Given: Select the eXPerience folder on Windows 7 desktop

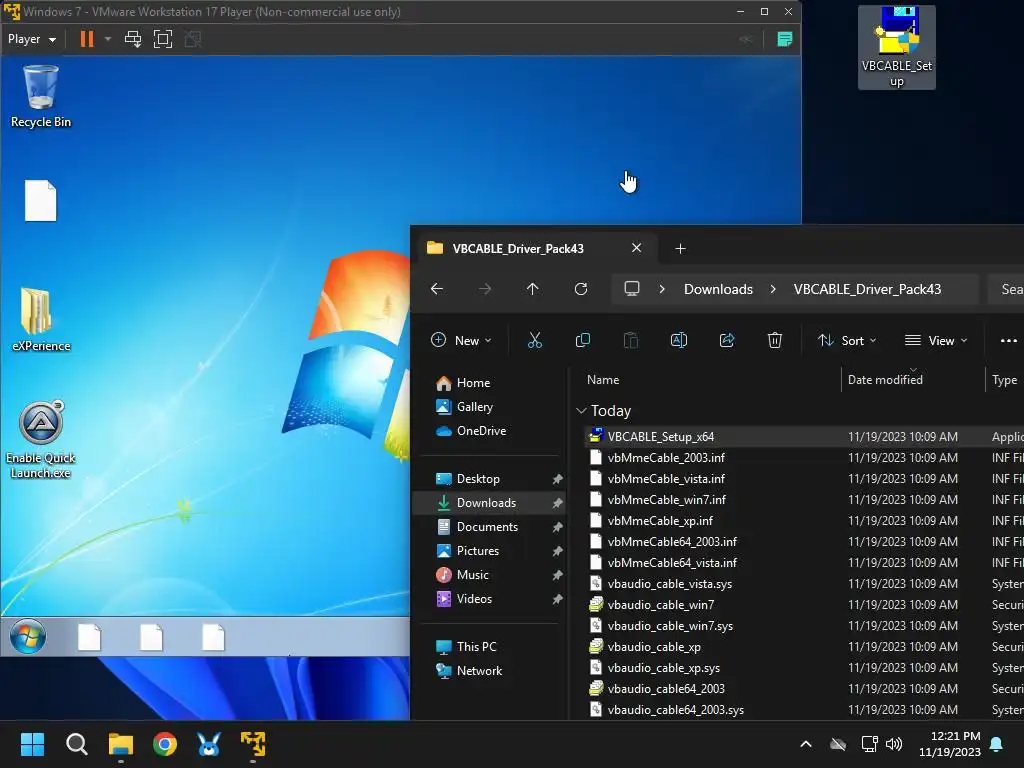Looking at the screenshot, I should tap(40, 320).
